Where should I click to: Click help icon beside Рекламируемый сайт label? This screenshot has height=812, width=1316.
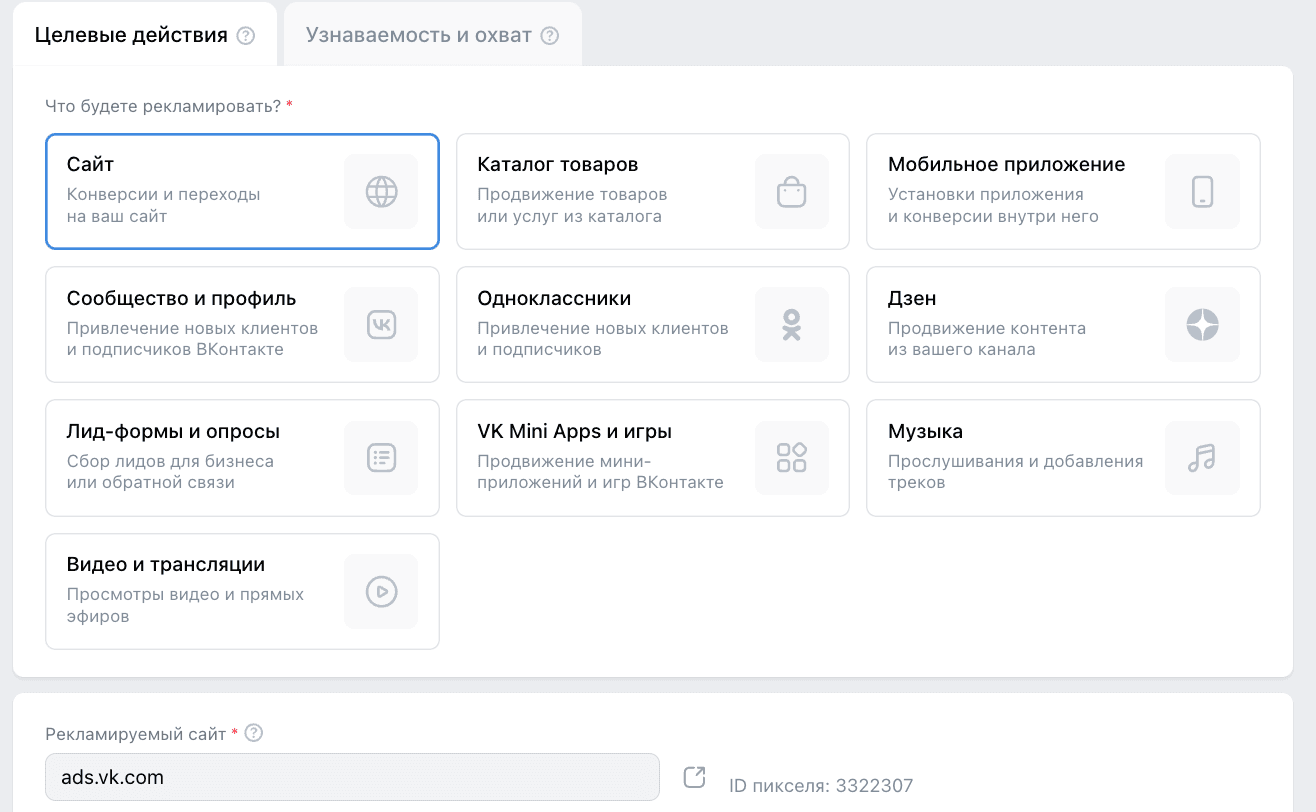point(254,733)
